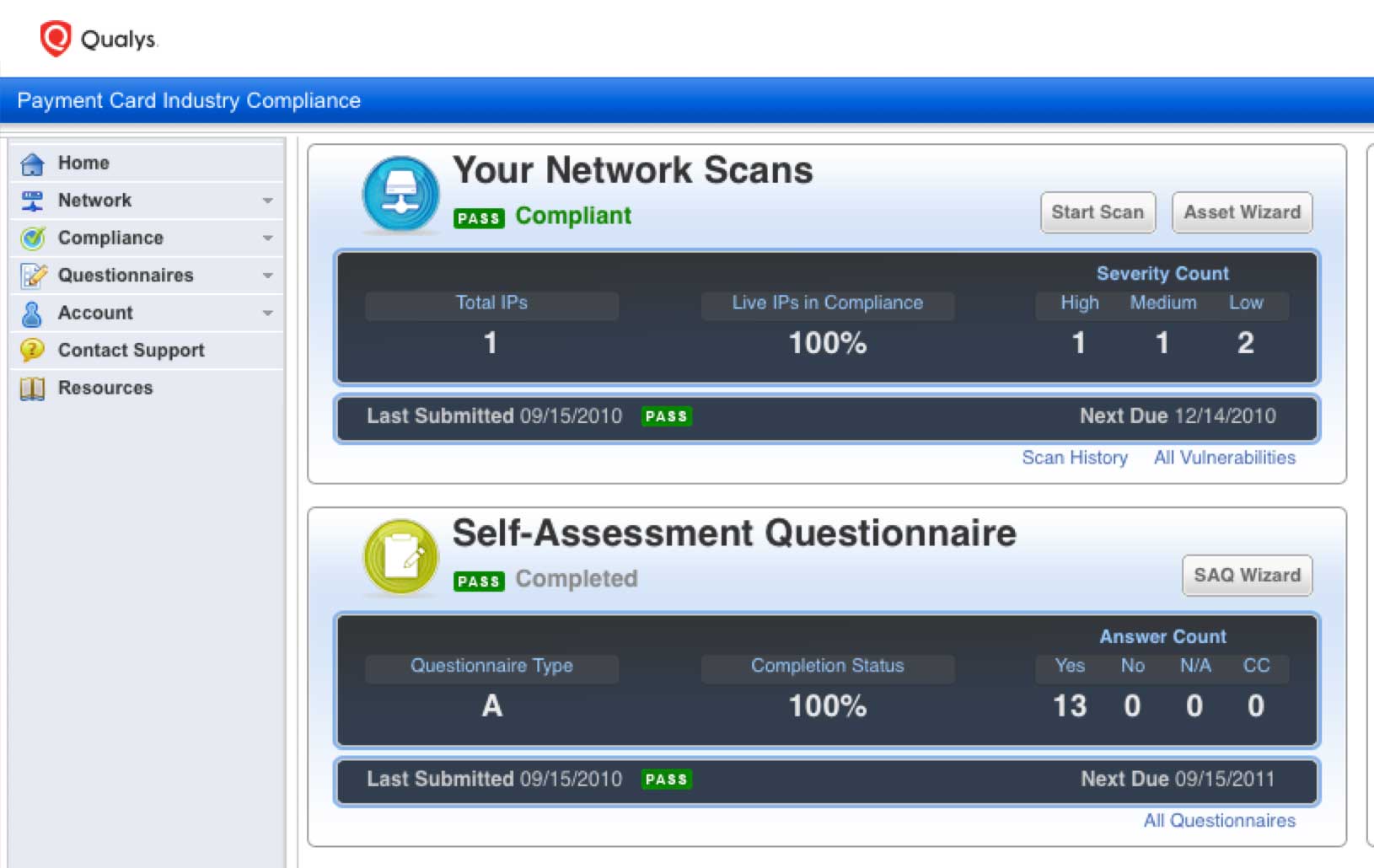This screenshot has width=1374, height=868.
Task: Open the Account dropdown
Action: point(268,313)
